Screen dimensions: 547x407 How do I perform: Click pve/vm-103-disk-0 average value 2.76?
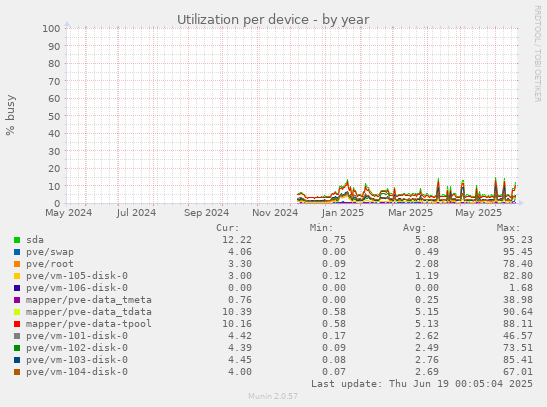(427, 360)
